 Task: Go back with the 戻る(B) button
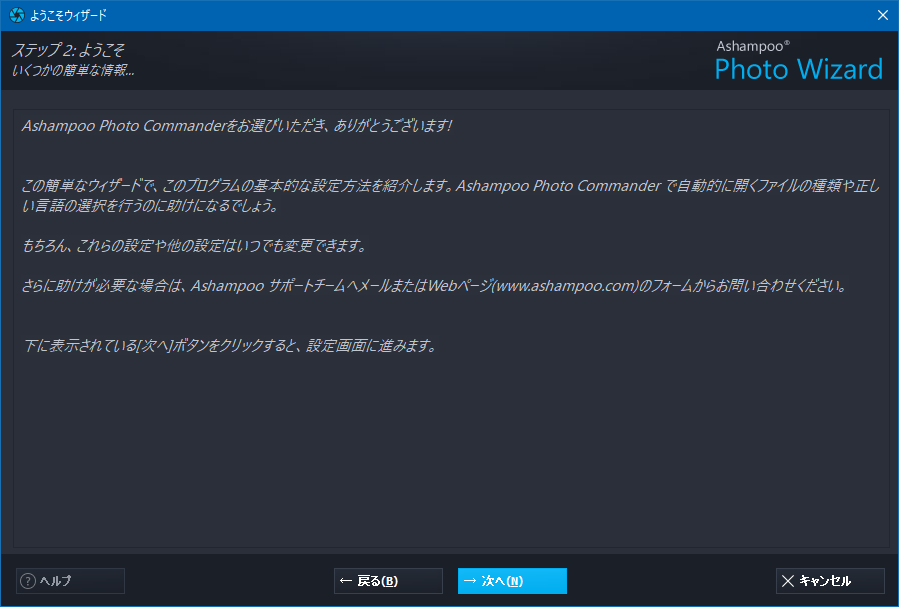click(x=388, y=581)
